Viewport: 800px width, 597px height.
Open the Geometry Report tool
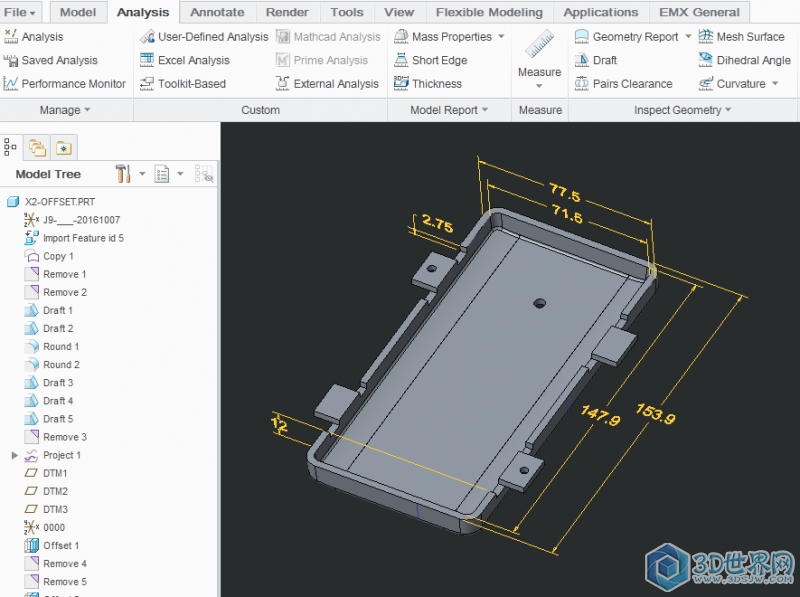point(627,37)
